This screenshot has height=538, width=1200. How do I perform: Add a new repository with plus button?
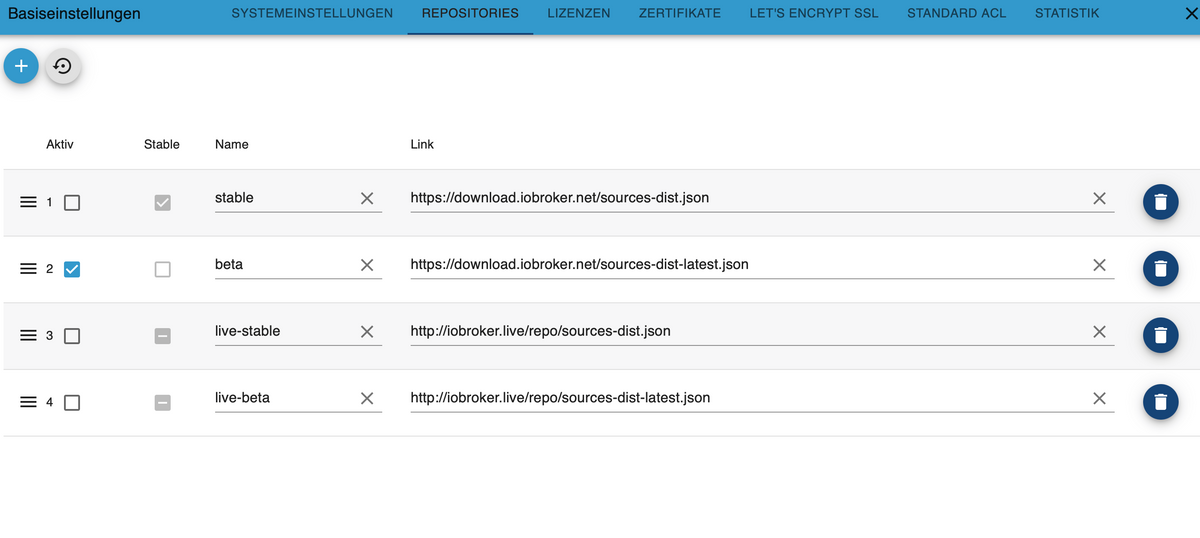coord(22,66)
